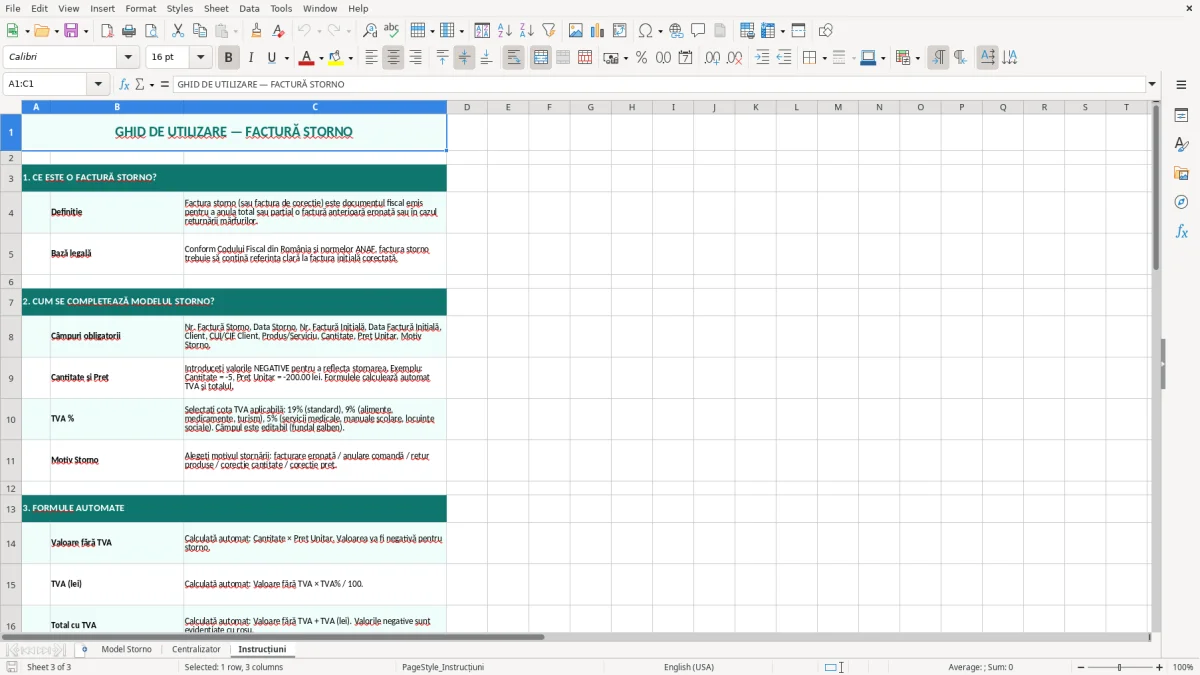Image resolution: width=1200 pixels, height=675 pixels.
Task: Click the Clear Direct Formatting icon
Action: [x=278, y=31]
